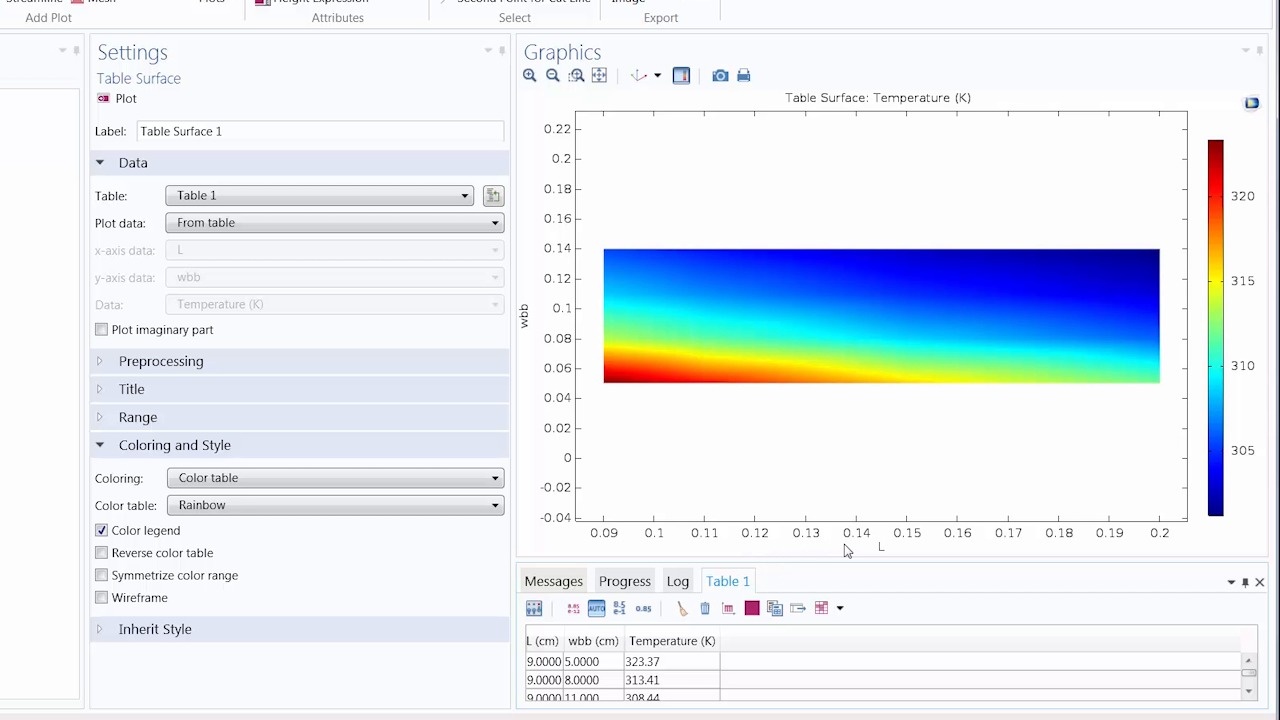Click Zoom Extents in Graphics toolbar

coord(599,76)
